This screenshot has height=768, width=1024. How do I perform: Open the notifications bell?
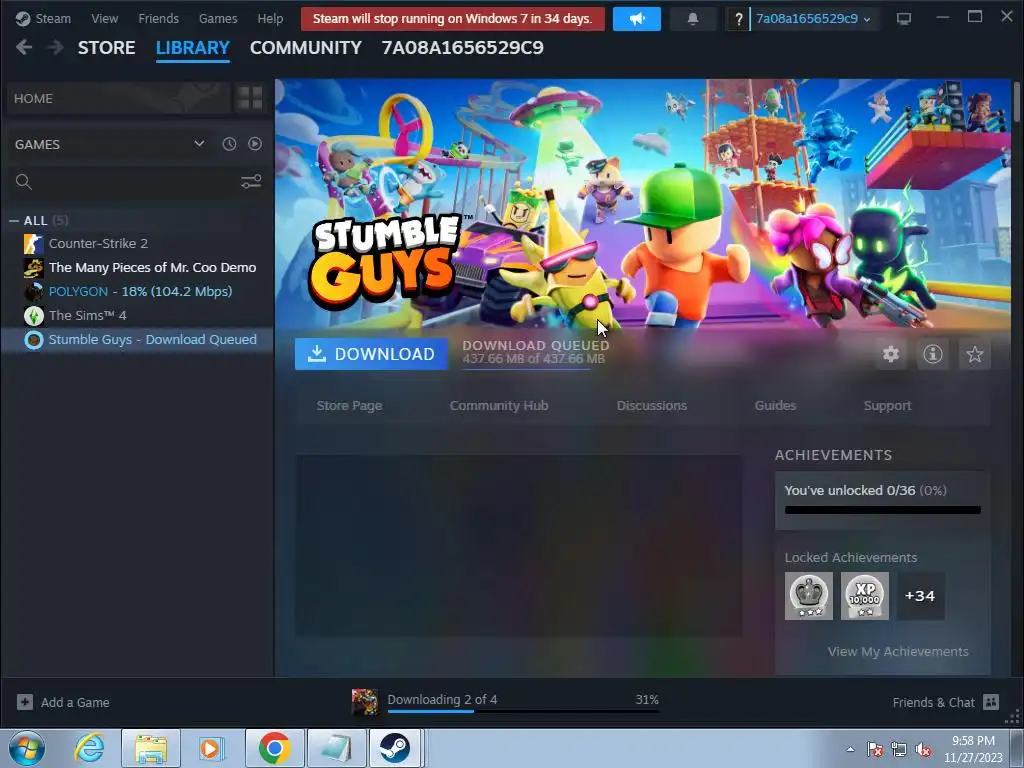[x=693, y=19]
